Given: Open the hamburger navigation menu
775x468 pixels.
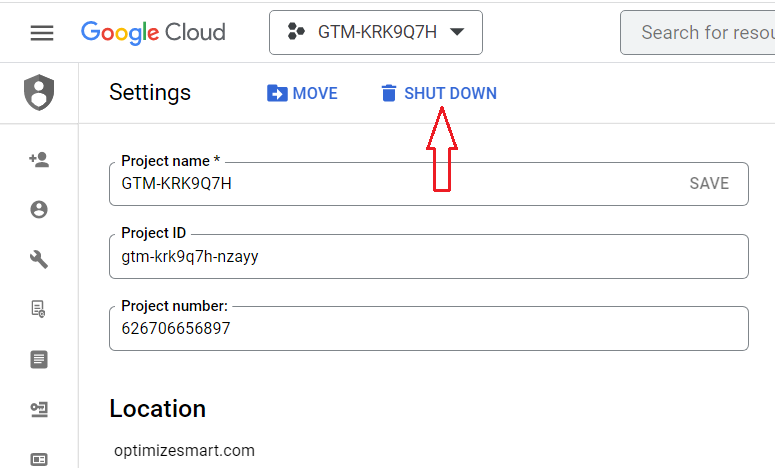Looking at the screenshot, I should [42, 33].
